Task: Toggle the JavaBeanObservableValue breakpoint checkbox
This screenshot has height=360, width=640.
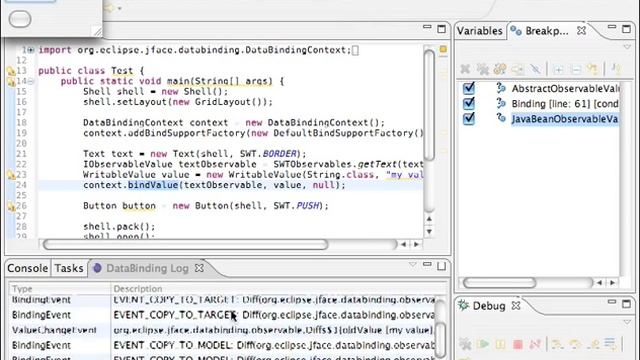Action: tap(469, 118)
